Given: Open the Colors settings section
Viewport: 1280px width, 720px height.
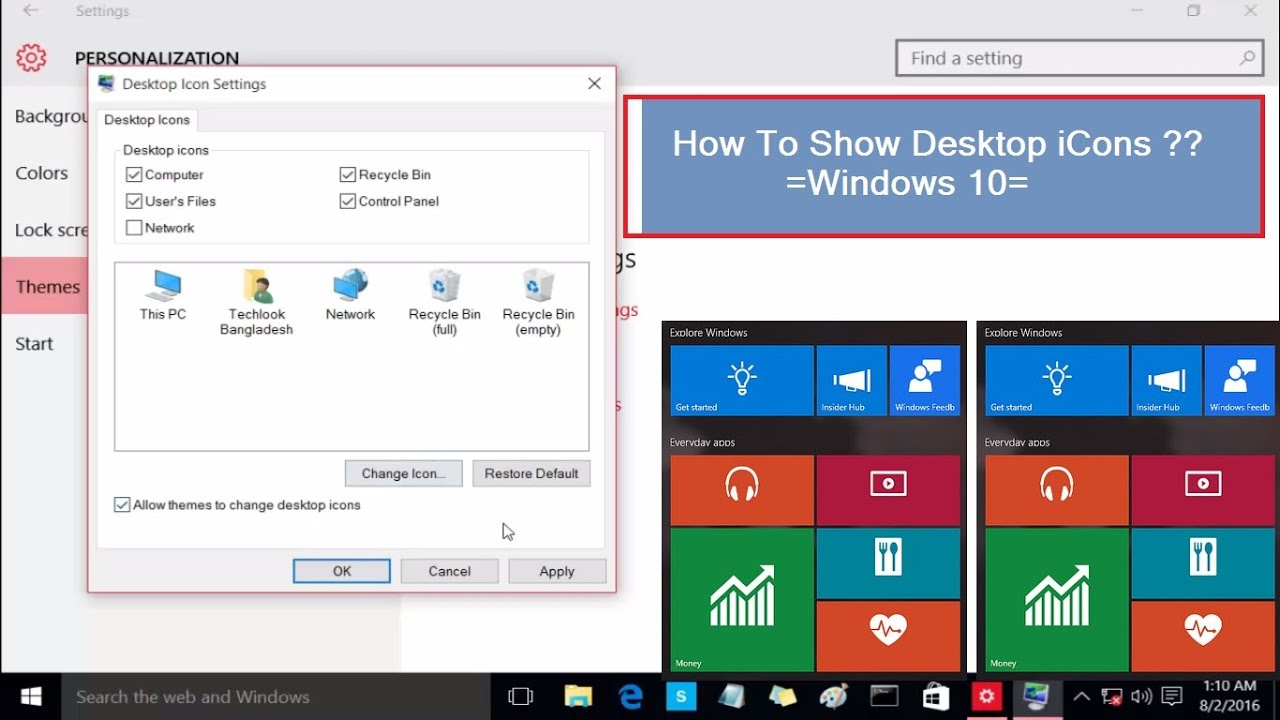Looking at the screenshot, I should coord(44,173).
